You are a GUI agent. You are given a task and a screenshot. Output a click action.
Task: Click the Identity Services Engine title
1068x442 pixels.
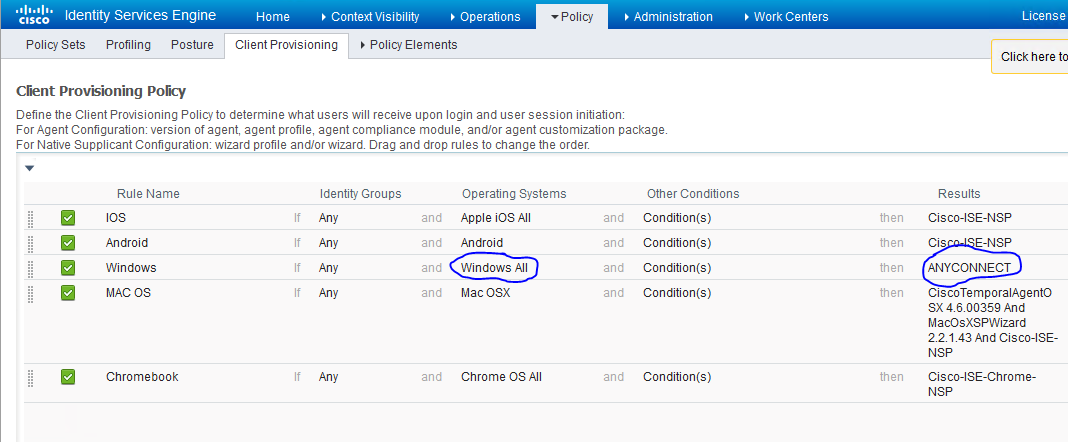(140, 15)
